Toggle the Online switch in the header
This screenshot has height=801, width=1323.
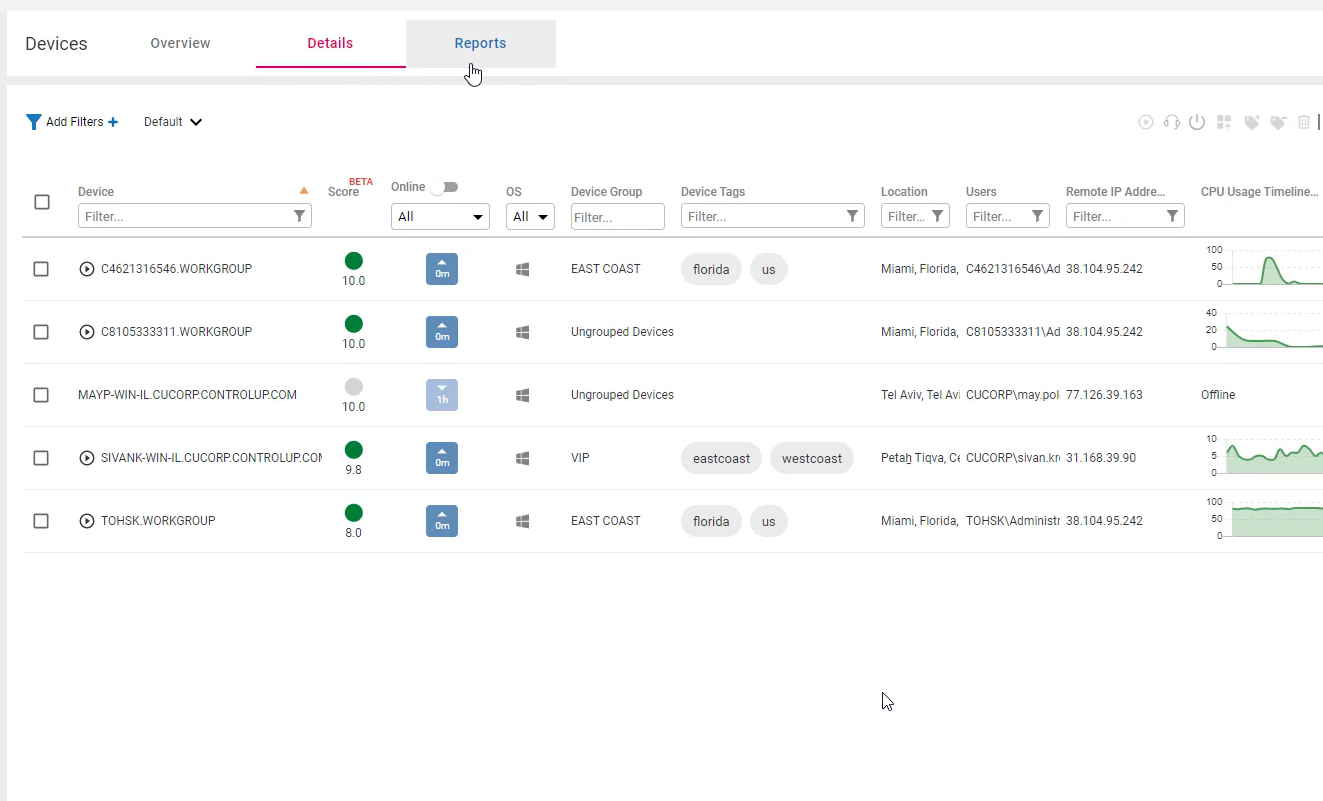446,187
